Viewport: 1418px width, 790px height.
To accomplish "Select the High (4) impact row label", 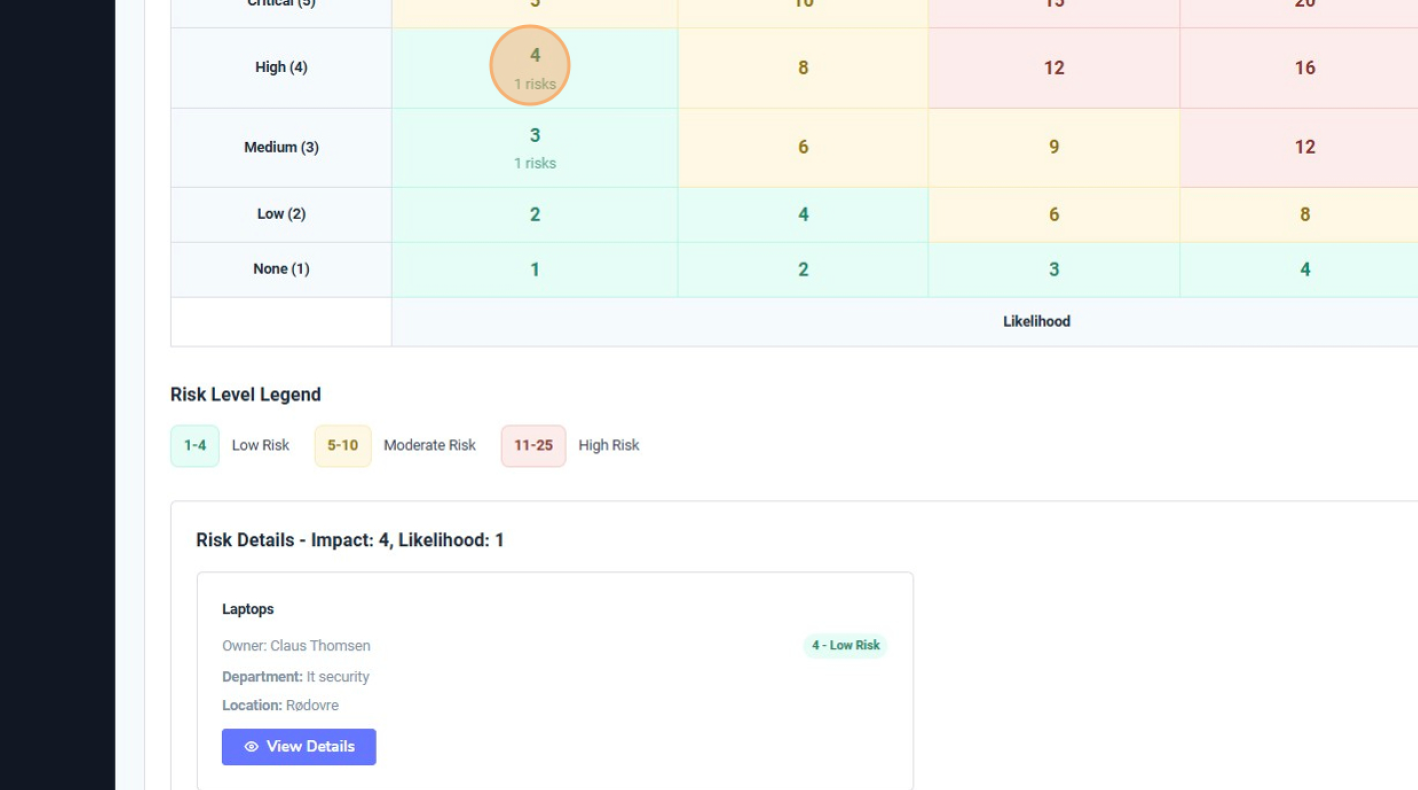I will [x=281, y=67].
